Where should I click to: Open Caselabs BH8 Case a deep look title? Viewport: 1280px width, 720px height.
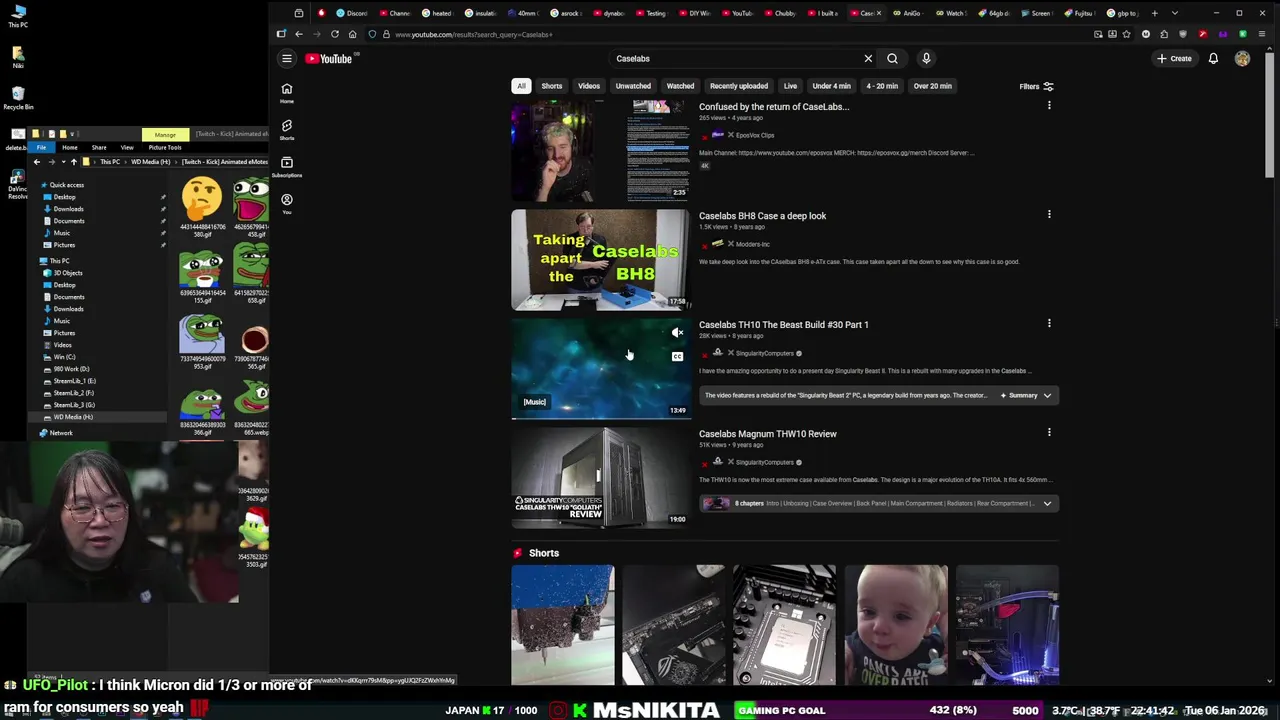[x=762, y=216]
